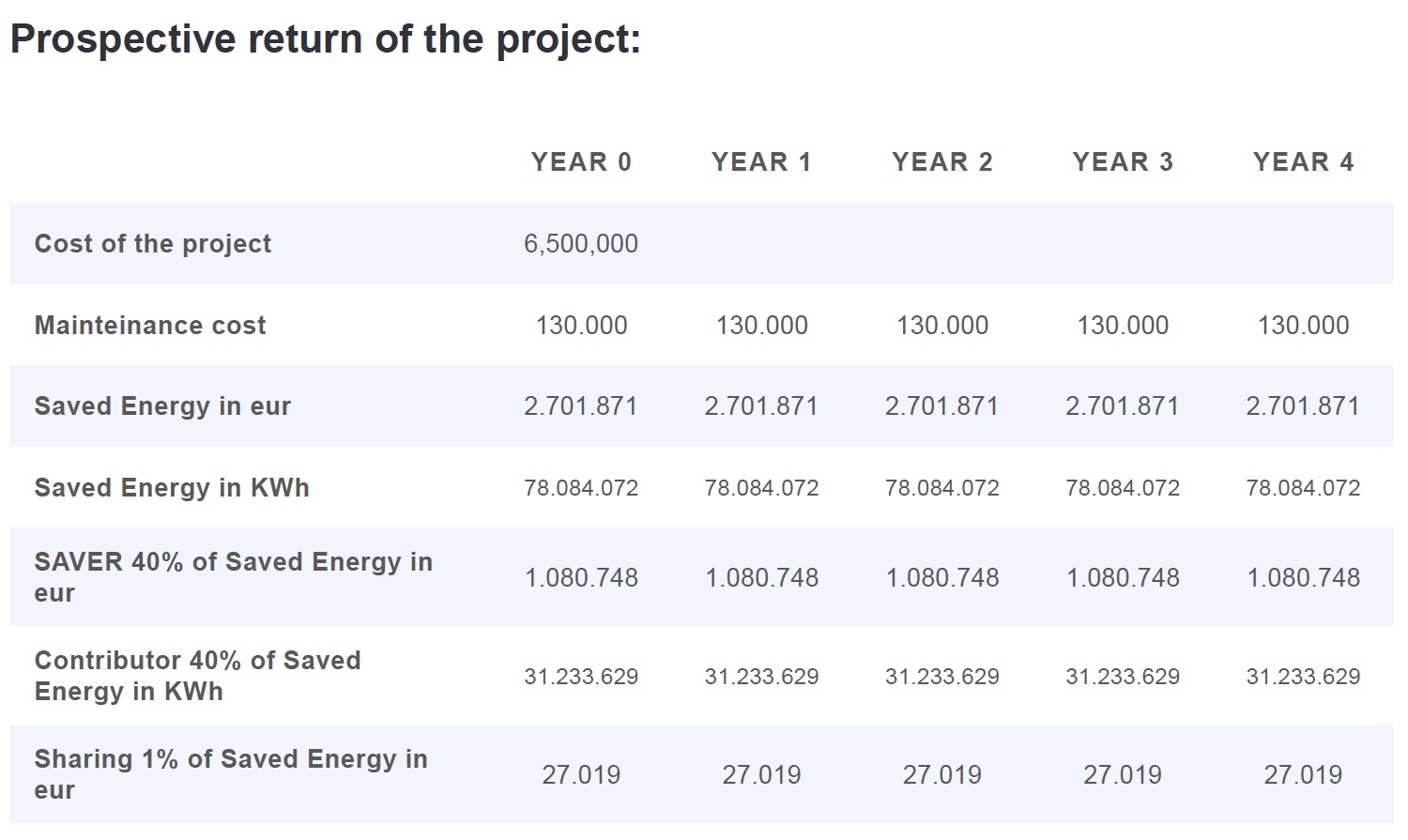
Task: Click the YEAR 0 column header
Action: (581, 162)
